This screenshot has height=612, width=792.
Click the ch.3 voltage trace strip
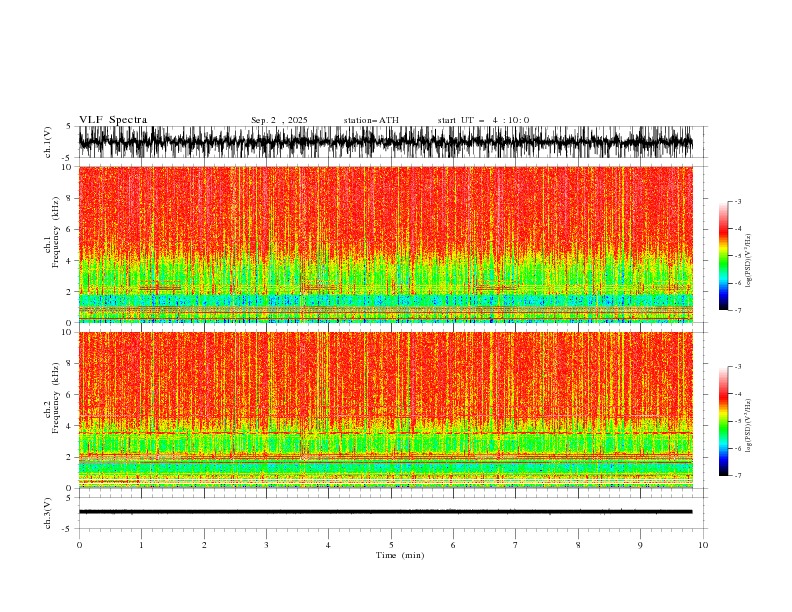pos(385,512)
